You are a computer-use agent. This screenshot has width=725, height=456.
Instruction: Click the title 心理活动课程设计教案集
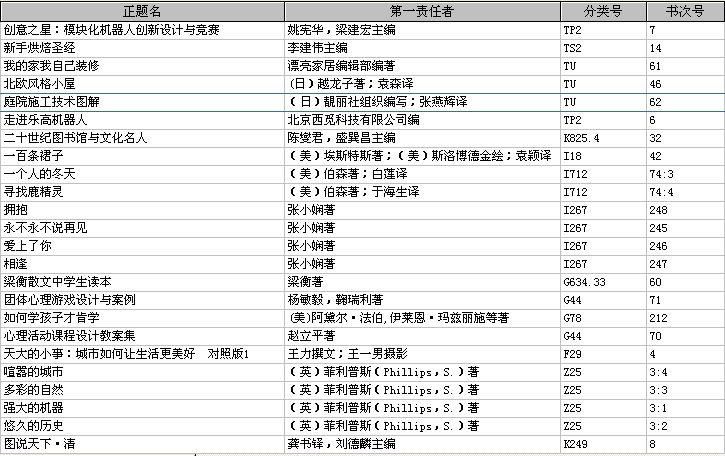coord(69,337)
